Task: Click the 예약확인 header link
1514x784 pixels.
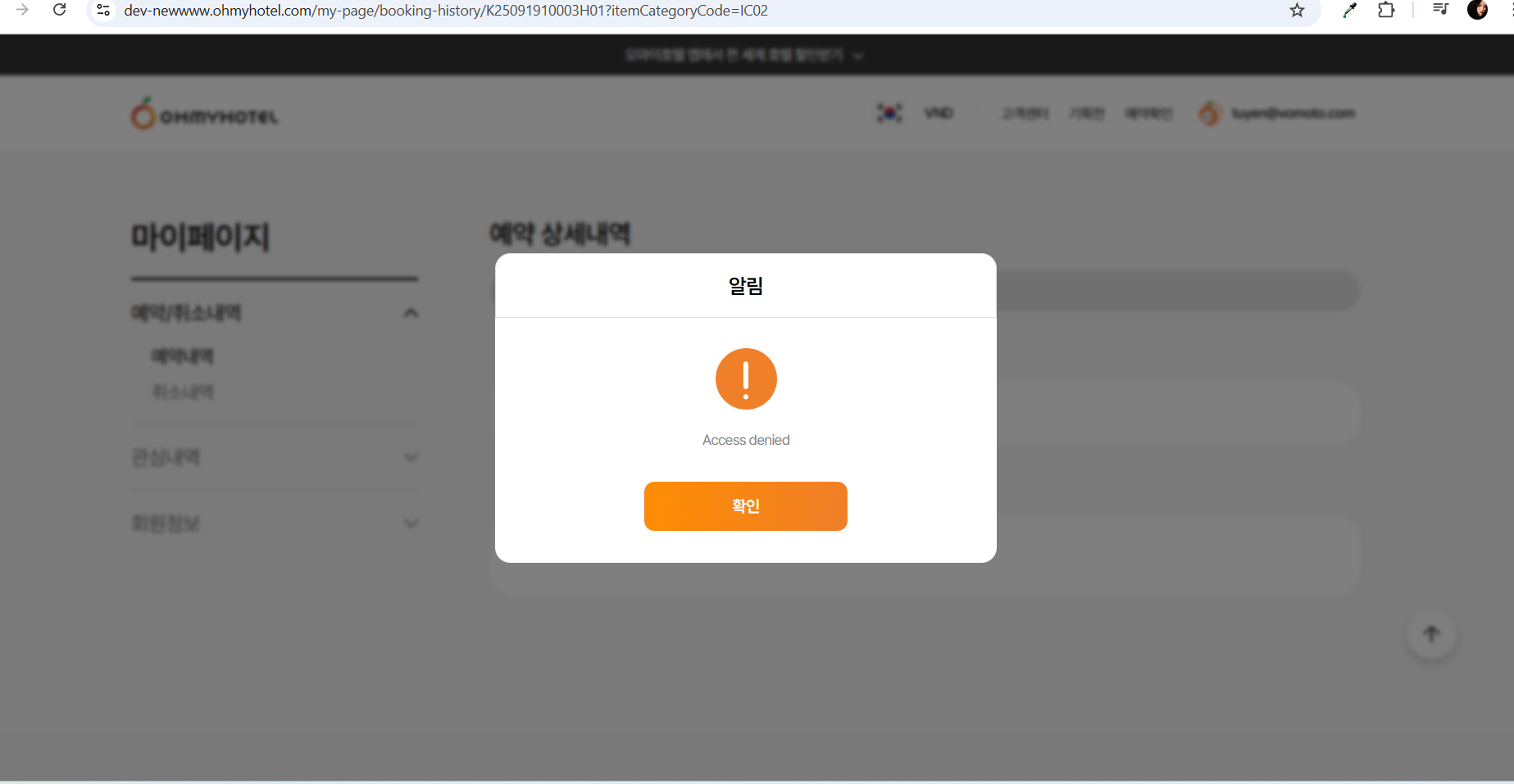Action: (x=1148, y=113)
